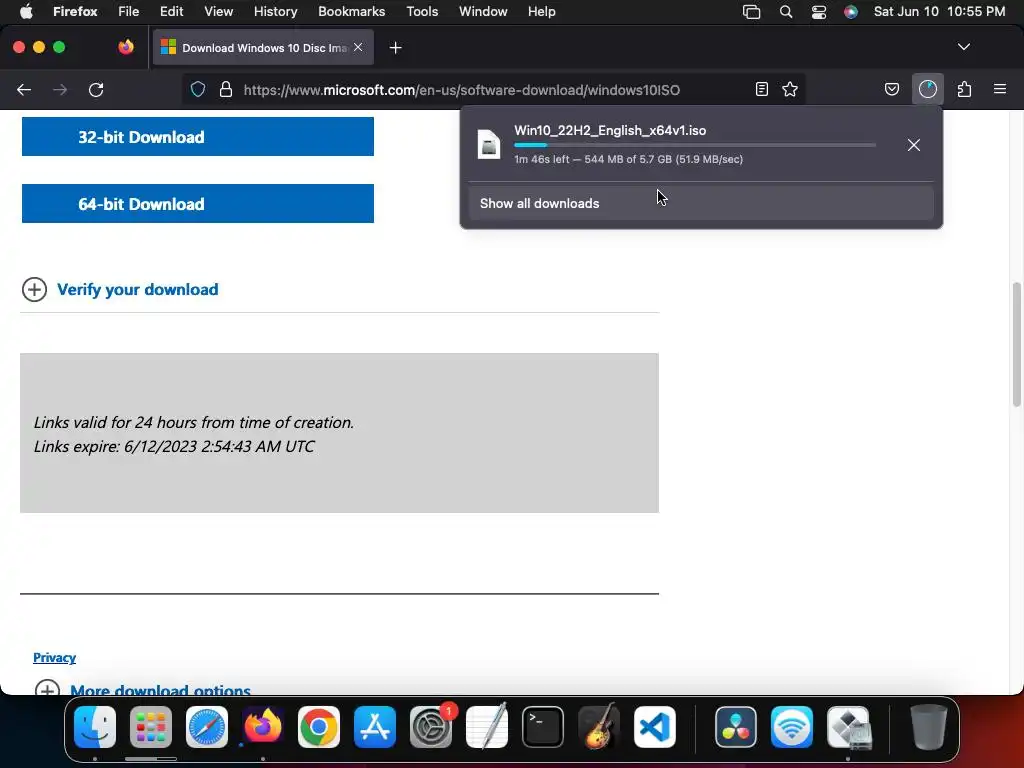Viewport: 1024px width, 768px height.
Task: Open Boot Camp Assistant from the Dock
Action: pyautogui.click(x=848, y=727)
